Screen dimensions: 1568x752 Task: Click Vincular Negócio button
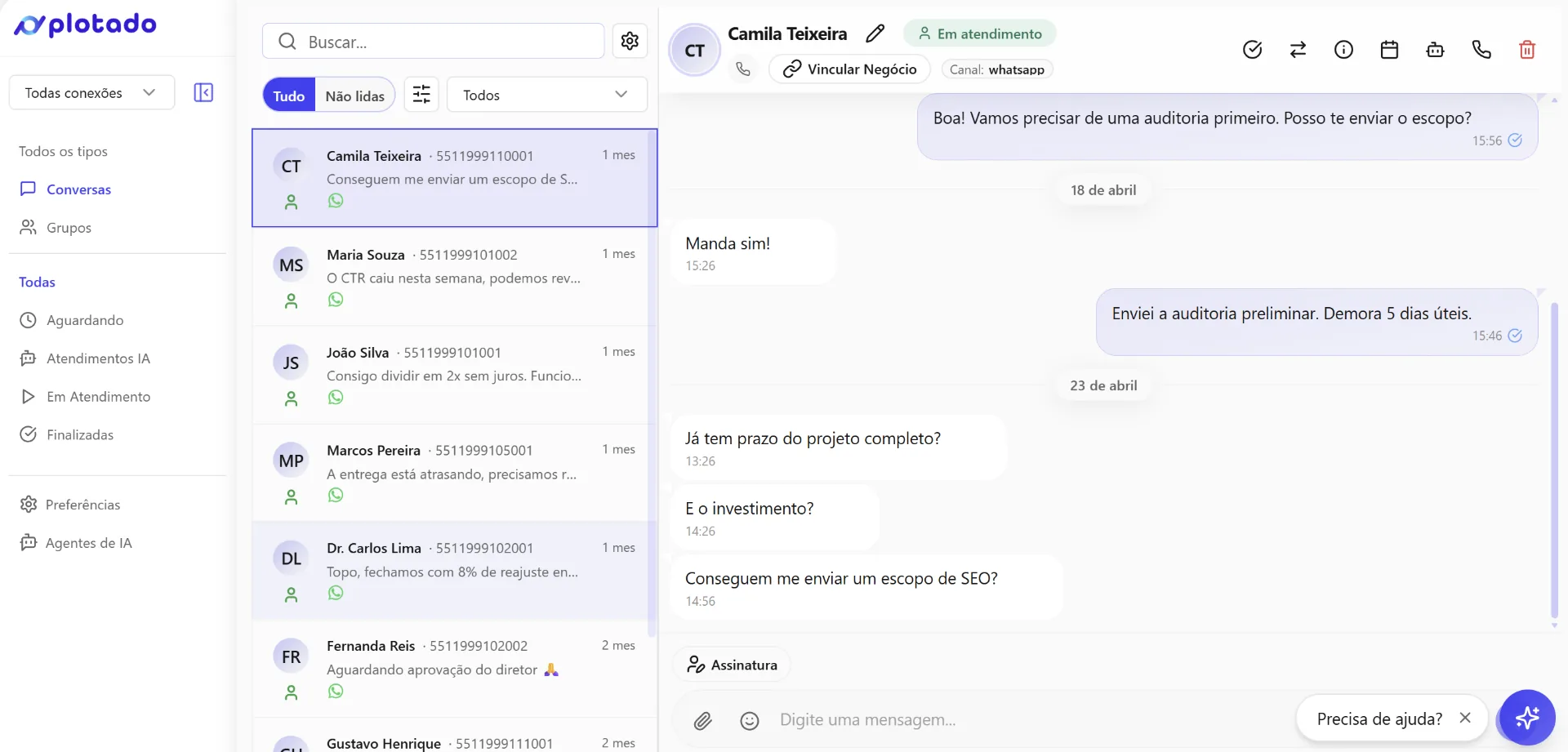(849, 69)
